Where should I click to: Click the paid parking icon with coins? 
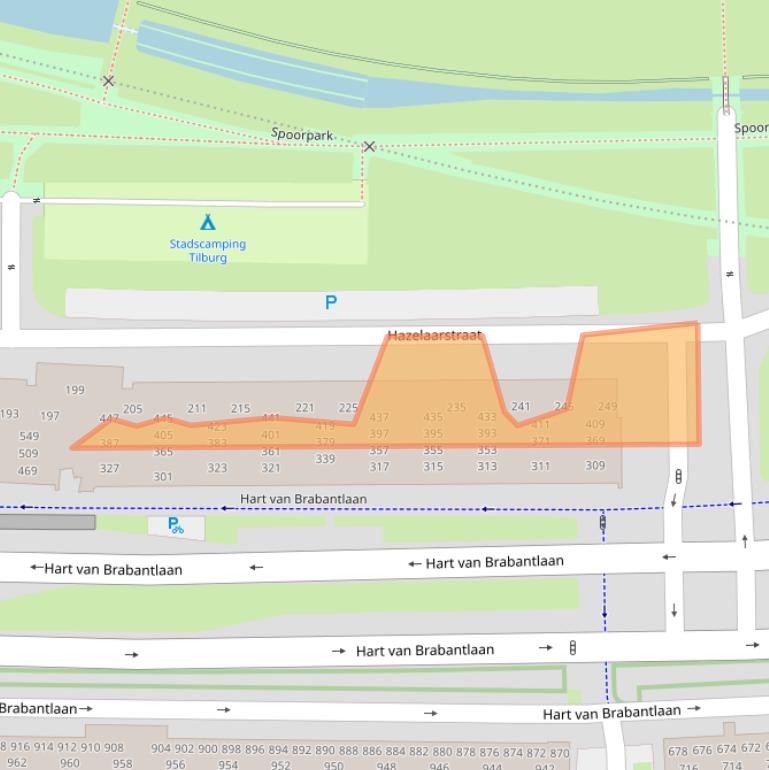point(175,525)
